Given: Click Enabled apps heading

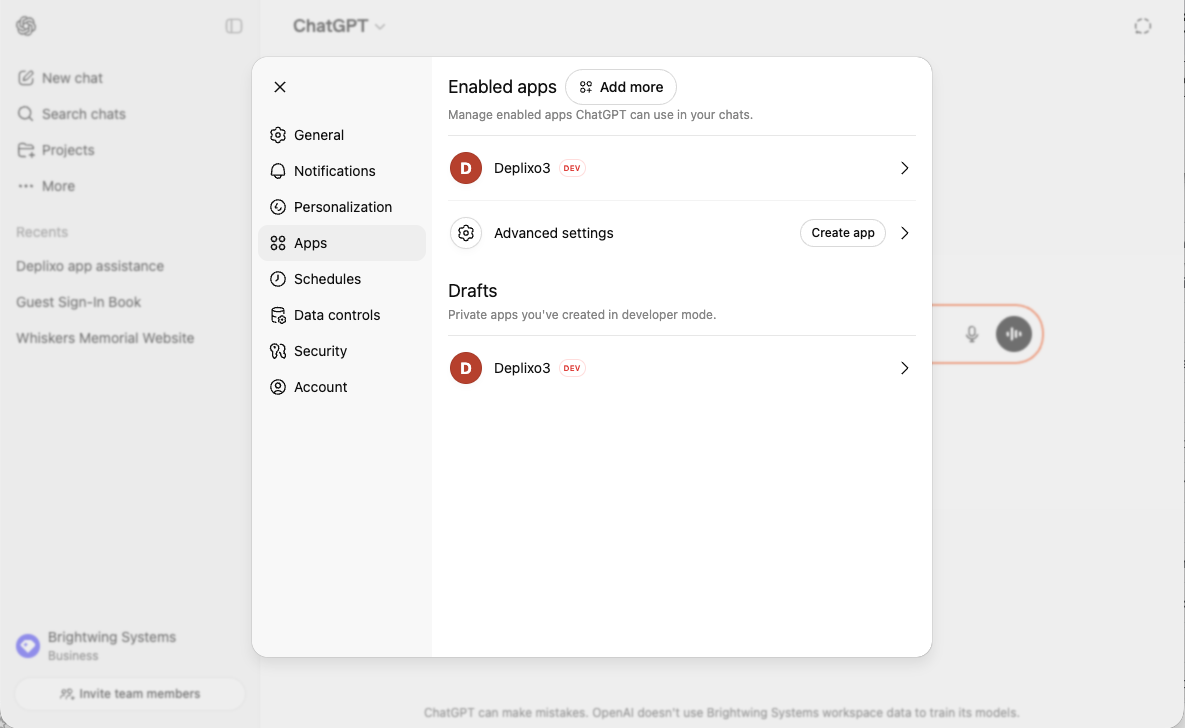Looking at the screenshot, I should pyautogui.click(x=502, y=87).
